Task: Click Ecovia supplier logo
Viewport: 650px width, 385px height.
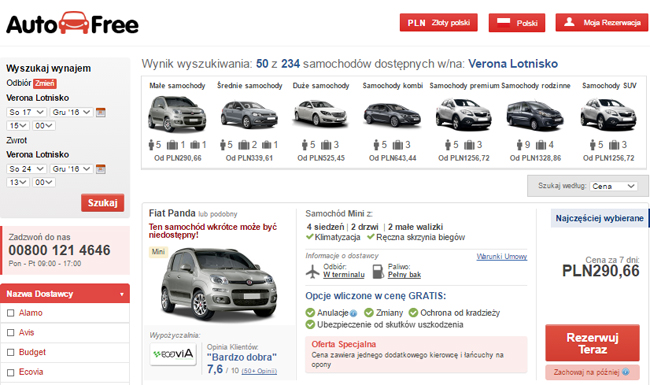Action: click(173, 354)
